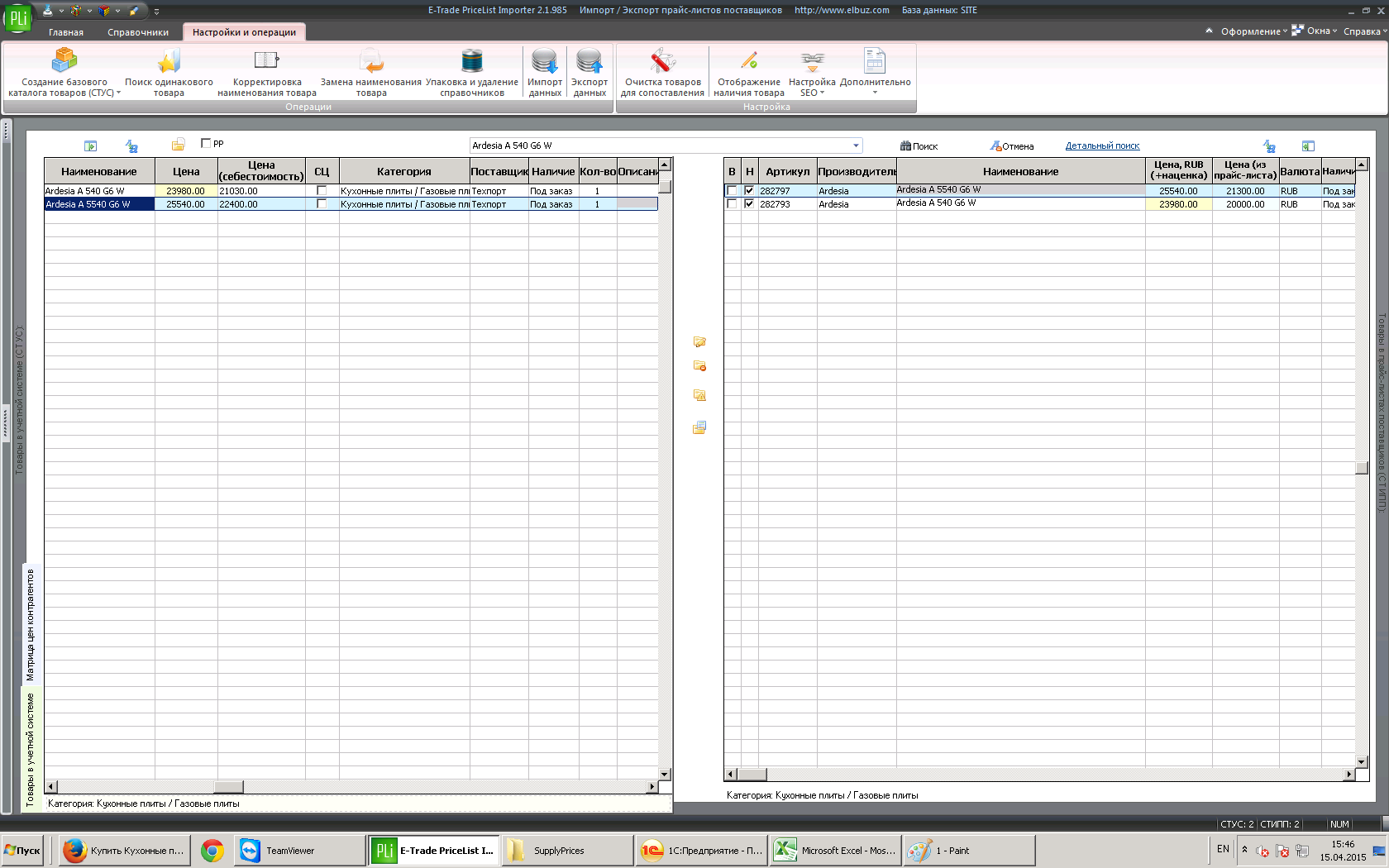Click the green panel icon above right grid
The image size is (1389, 868).
click(x=1308, y=146)
